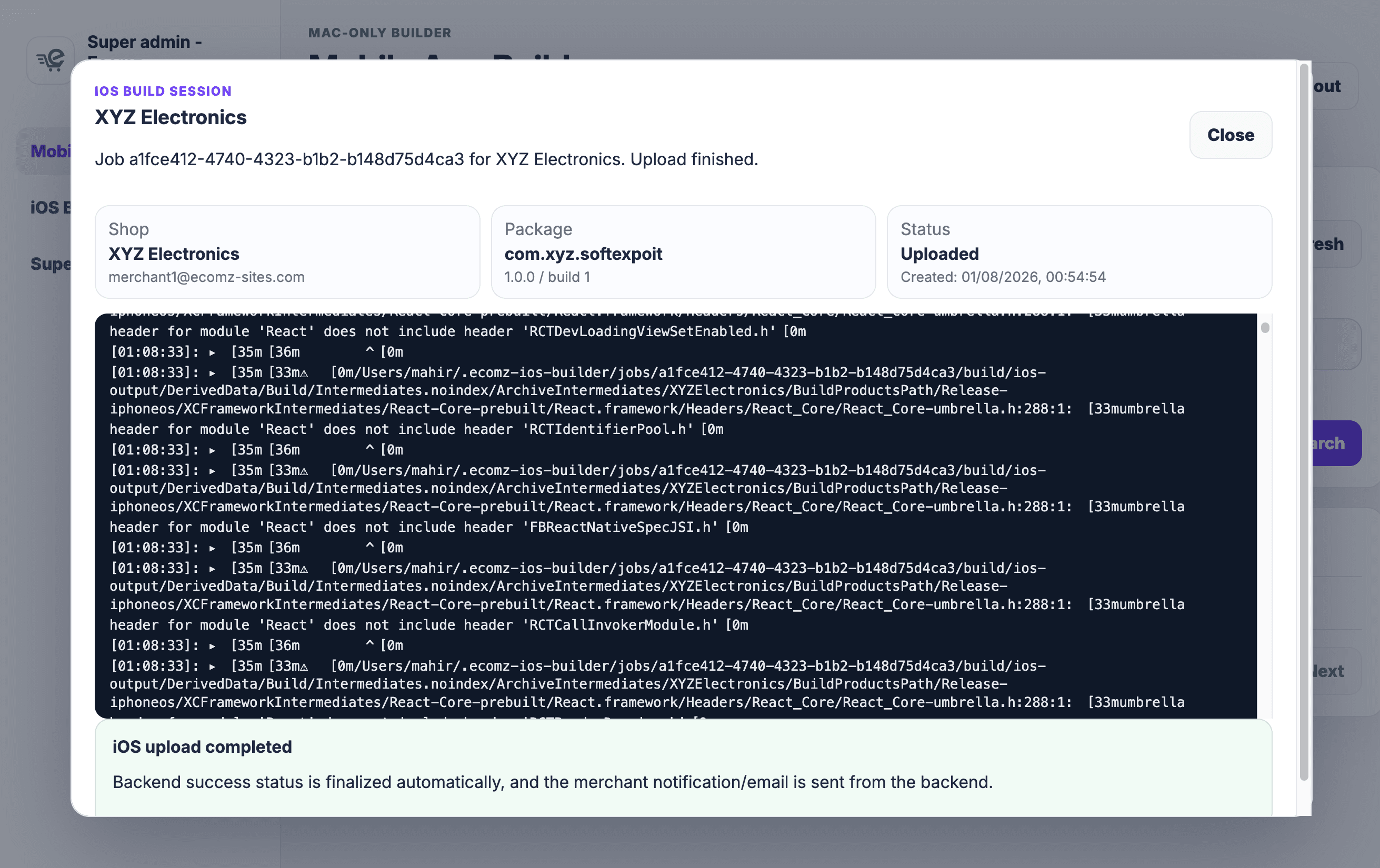The width and height of the screenshot is (1380, 868).
Task: Click the Ecomz cart logo icon
Action: (x=51, y=59)
